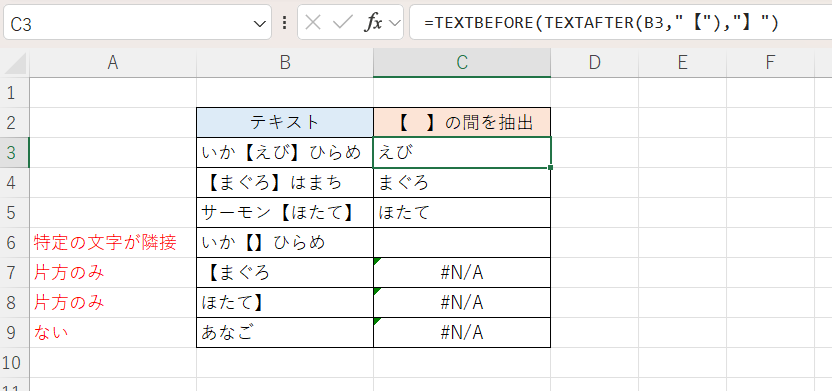Click the 【 】の間を抽出 header cell
832x391 pixels.
click(462, 123)
